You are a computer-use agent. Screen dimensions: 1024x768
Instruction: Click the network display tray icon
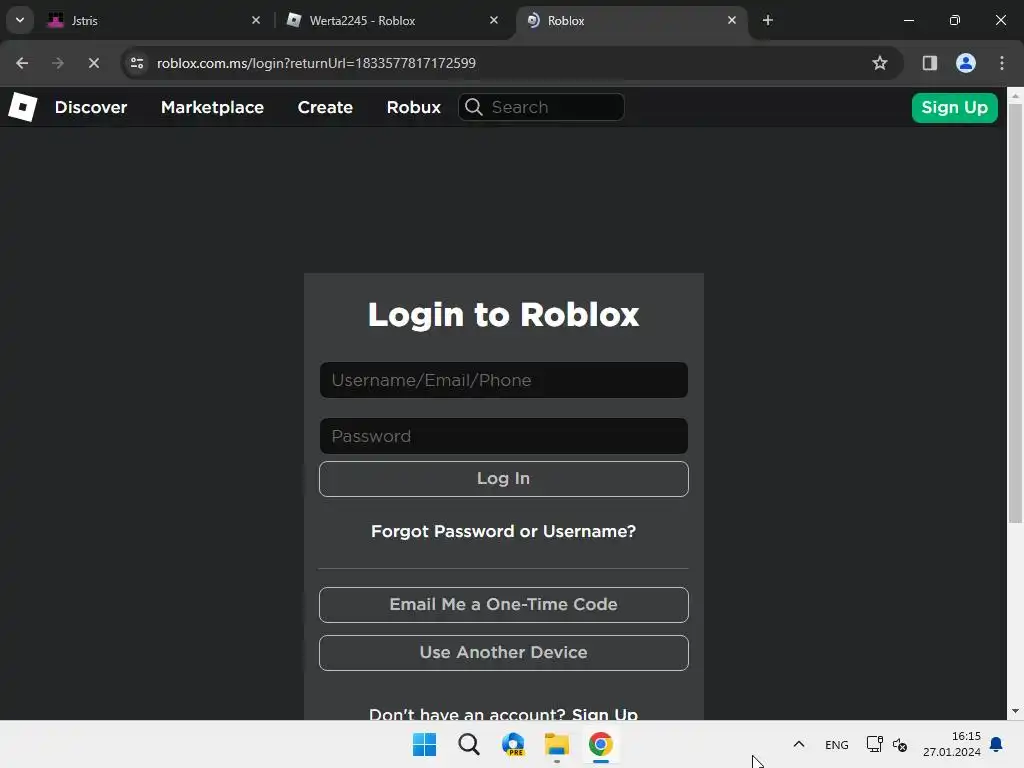874,744
